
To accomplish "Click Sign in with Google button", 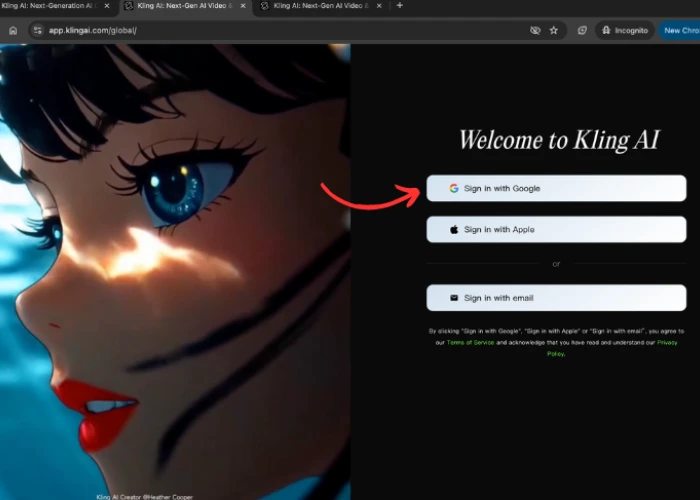I will pyautogui.click(x=556, y=188).
